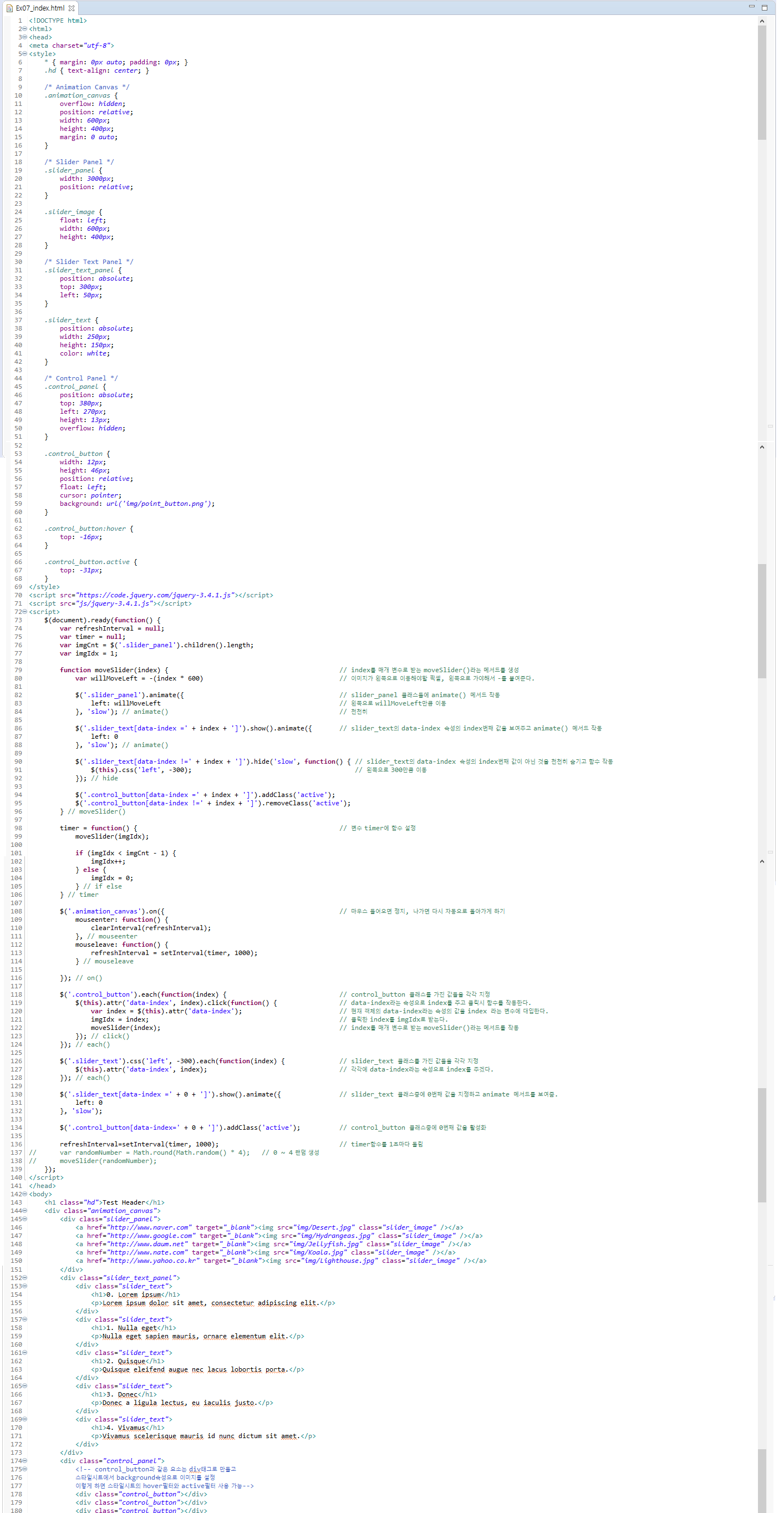Collapse the <script> block at line 72
The height and width of the screenshot is (1513, 784).
(24, 612)
